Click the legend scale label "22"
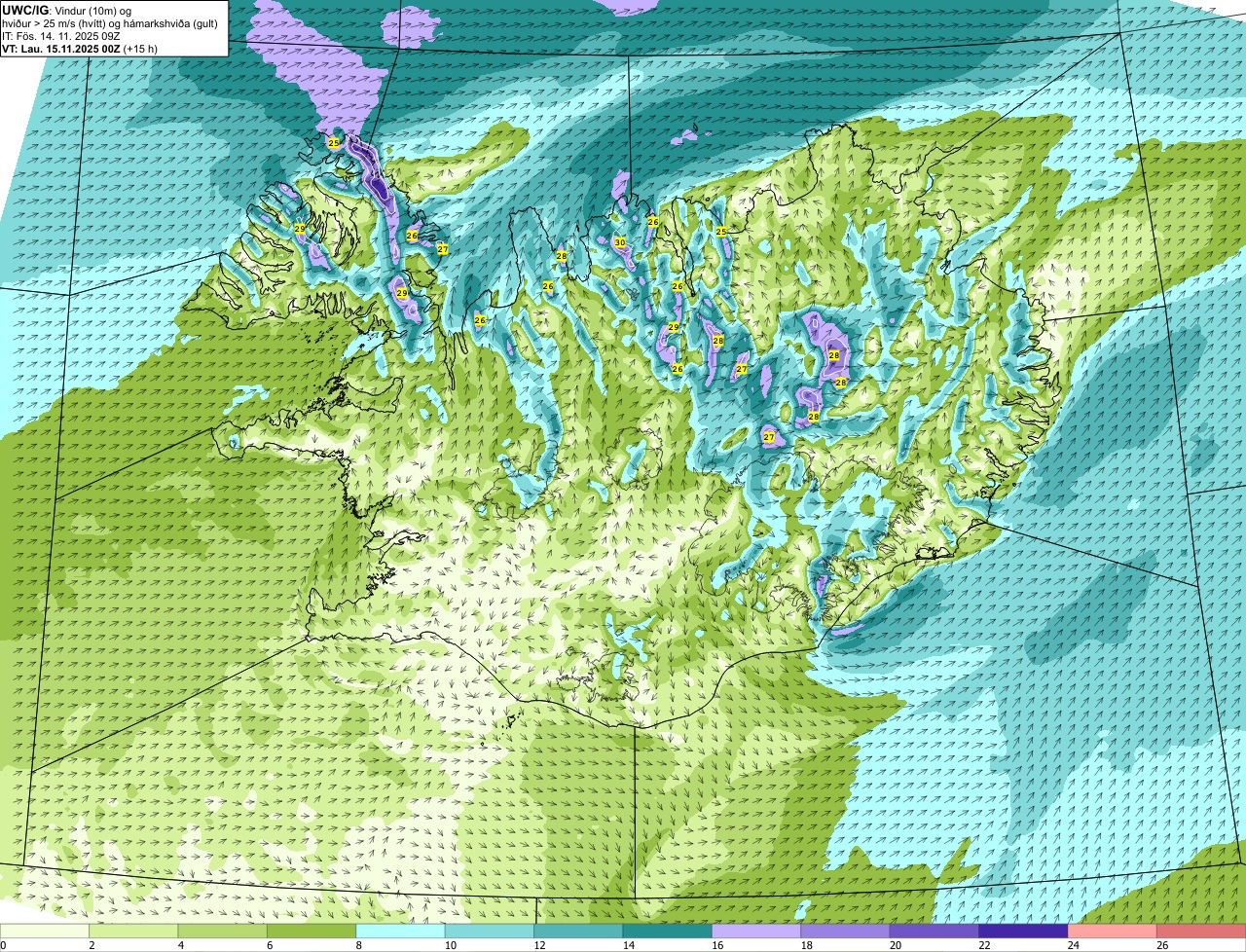The width and height of the screenshot is (1246, 952). coord(984,944)
